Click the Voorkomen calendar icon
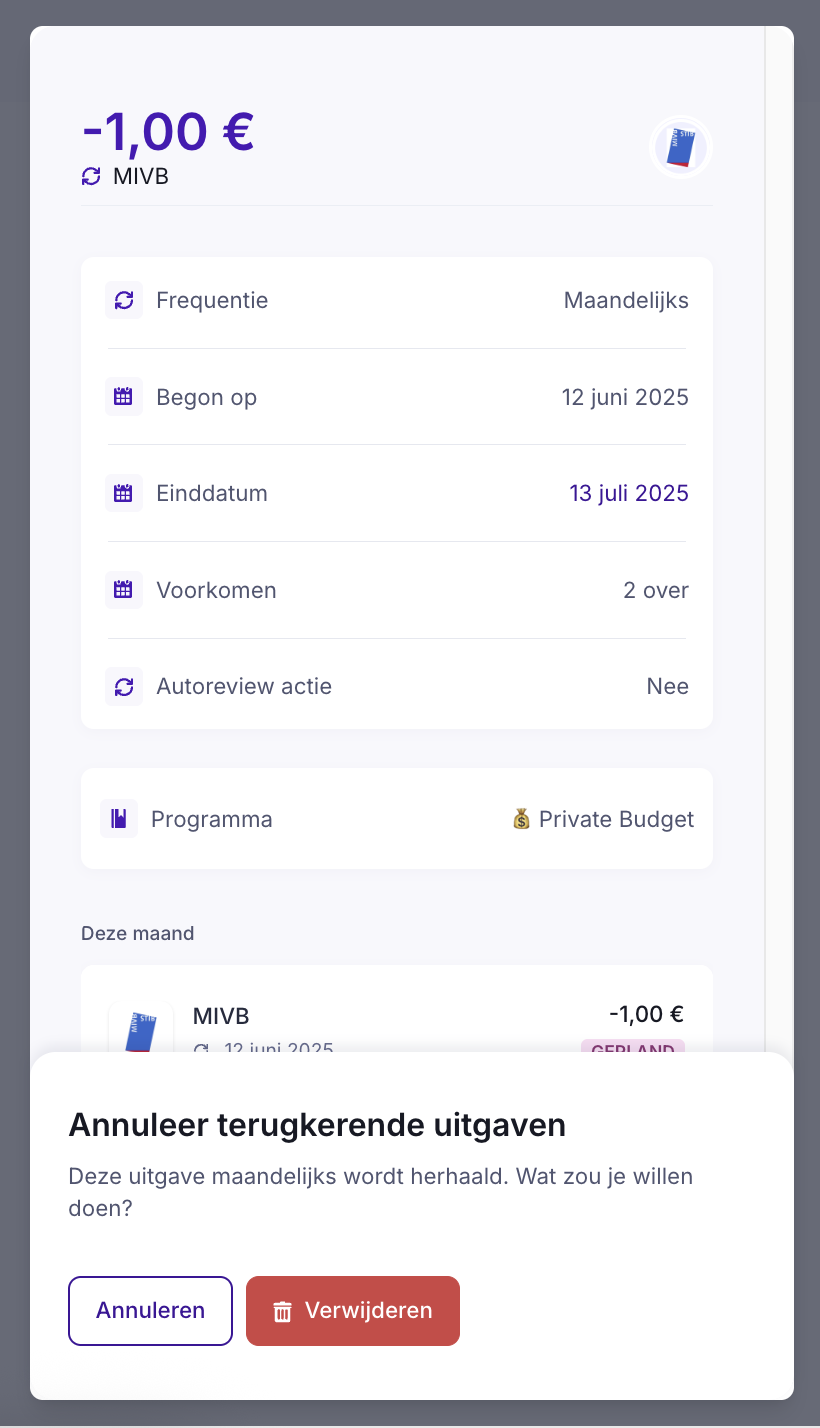 click(124, 590)
